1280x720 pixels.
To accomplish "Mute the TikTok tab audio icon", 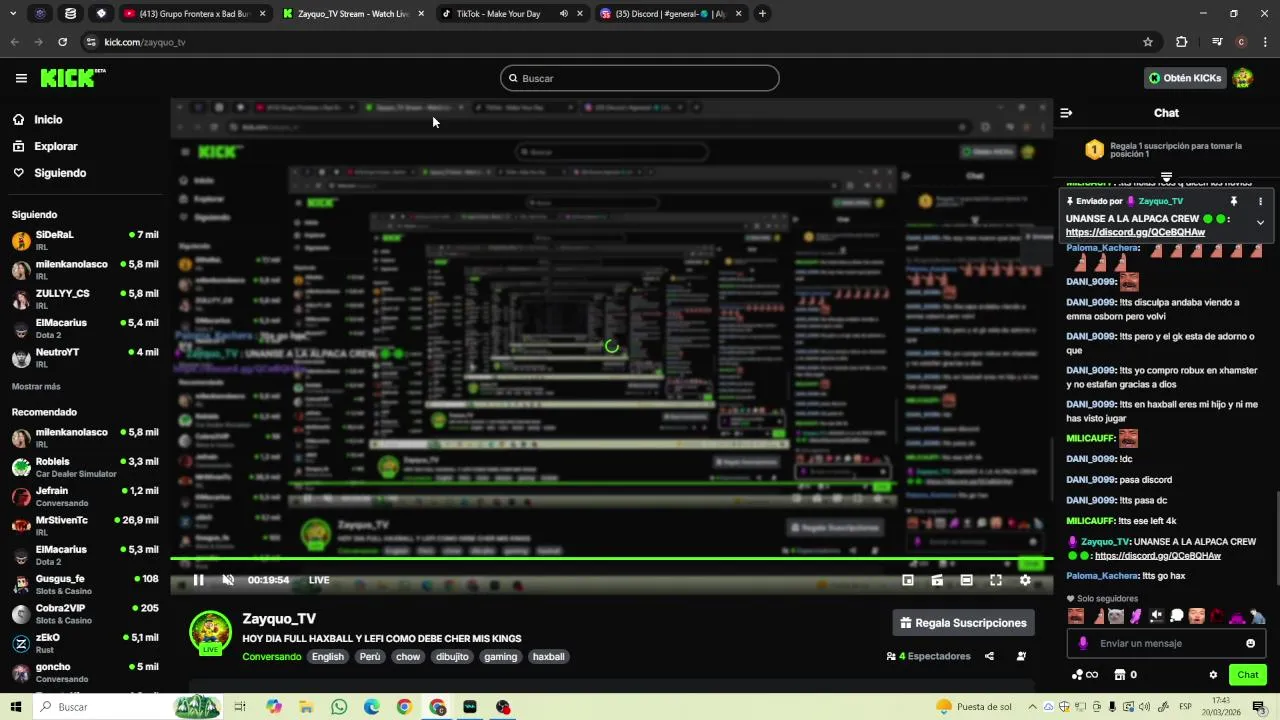I will pos(563,14).
